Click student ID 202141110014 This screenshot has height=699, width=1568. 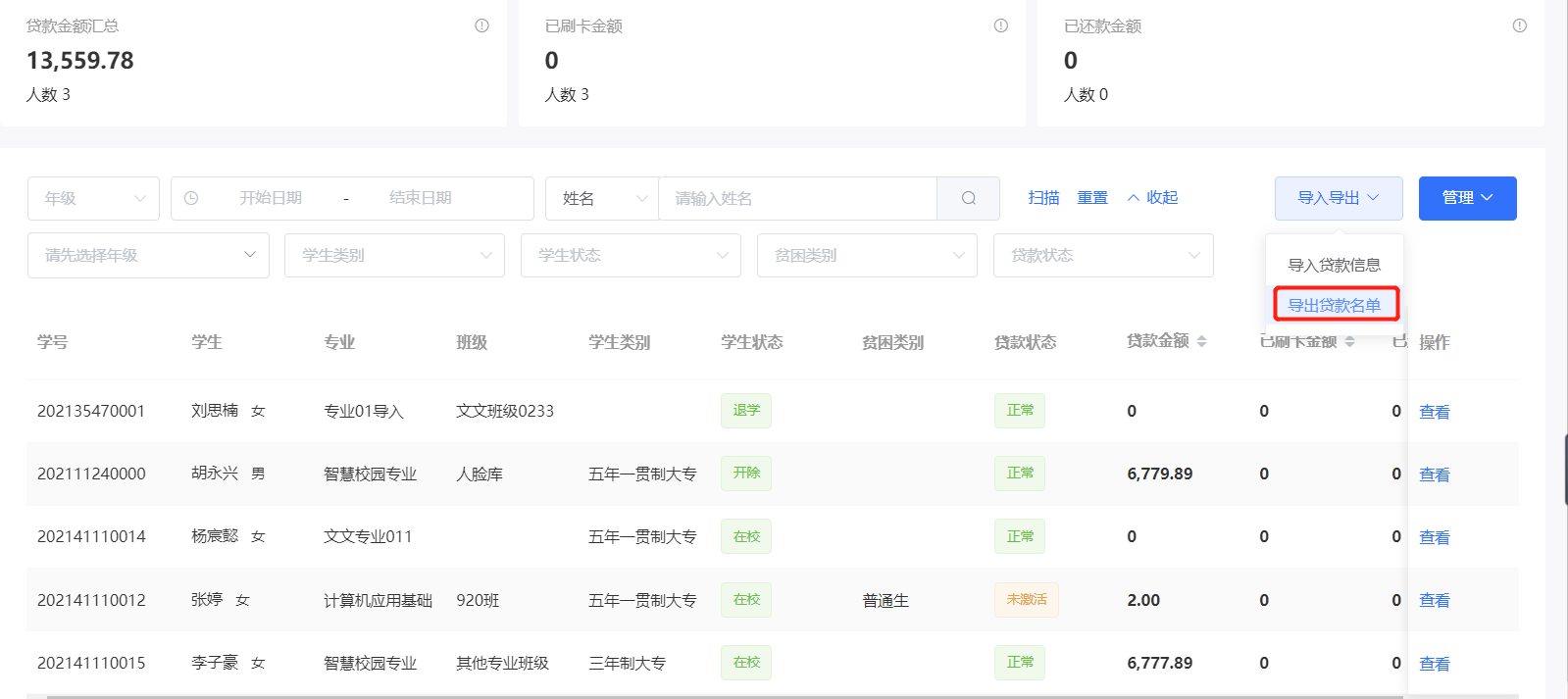pyautogui.click(x=91, y=536)
